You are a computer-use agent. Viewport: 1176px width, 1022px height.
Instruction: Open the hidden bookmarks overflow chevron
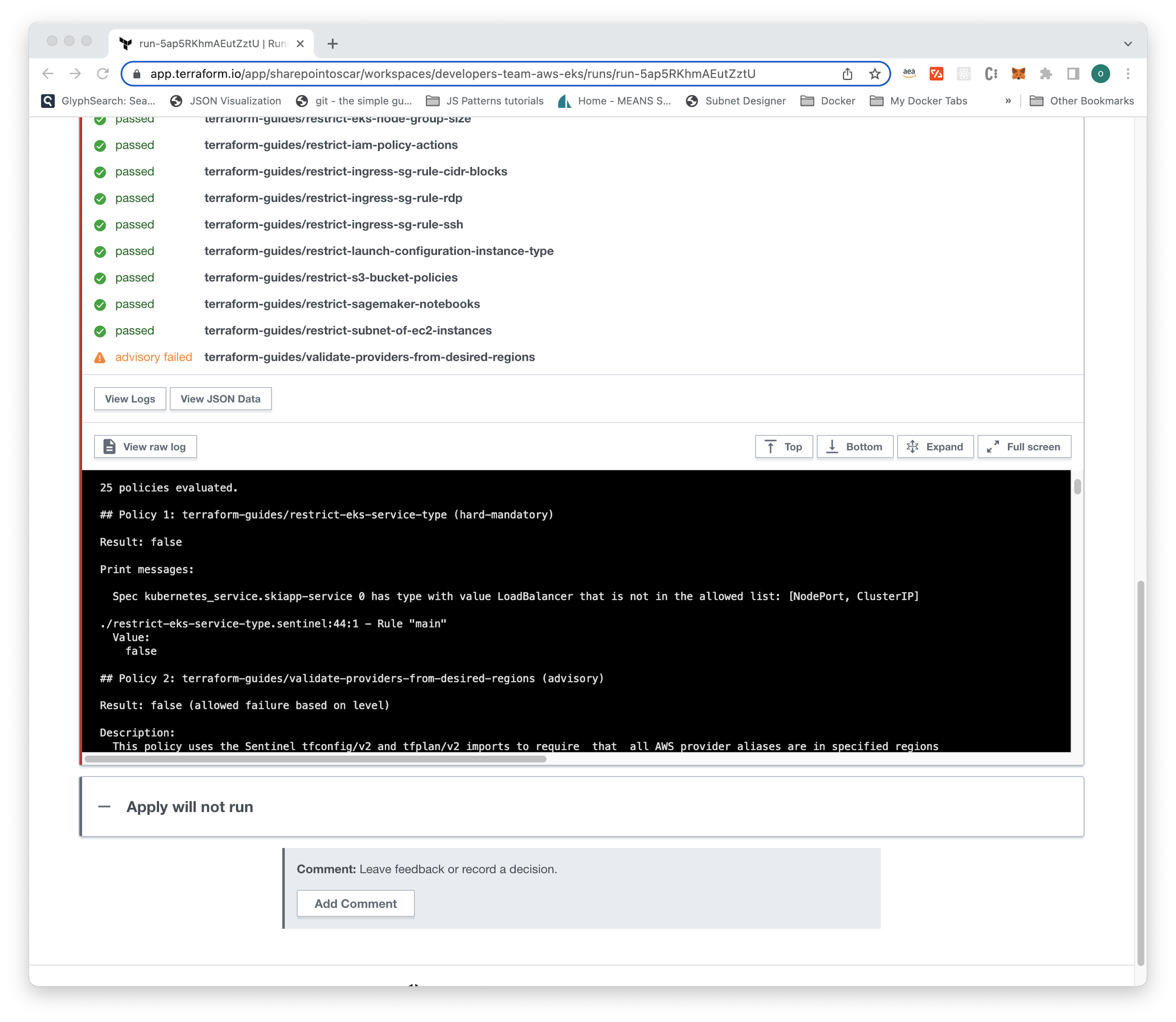(1009, 100)
